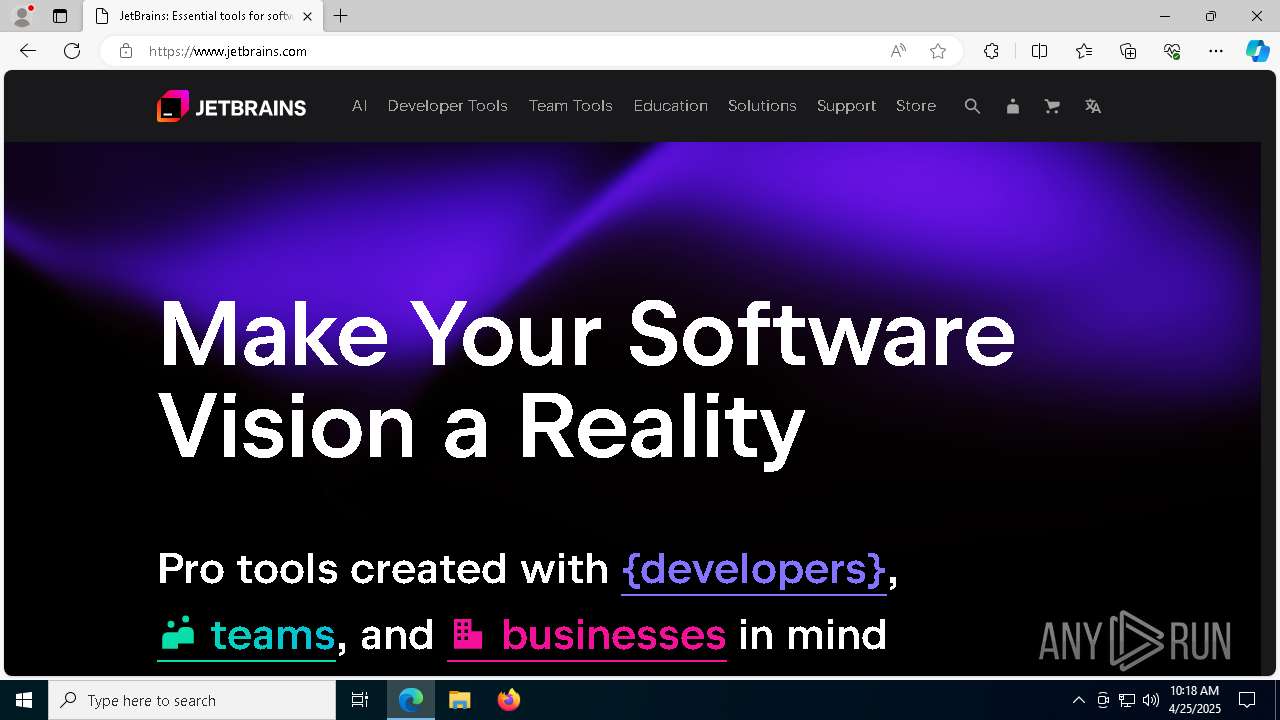Viewport: 1280px width, 720px height.
Task: Activate the Read aloud icon
Action: 898,51
